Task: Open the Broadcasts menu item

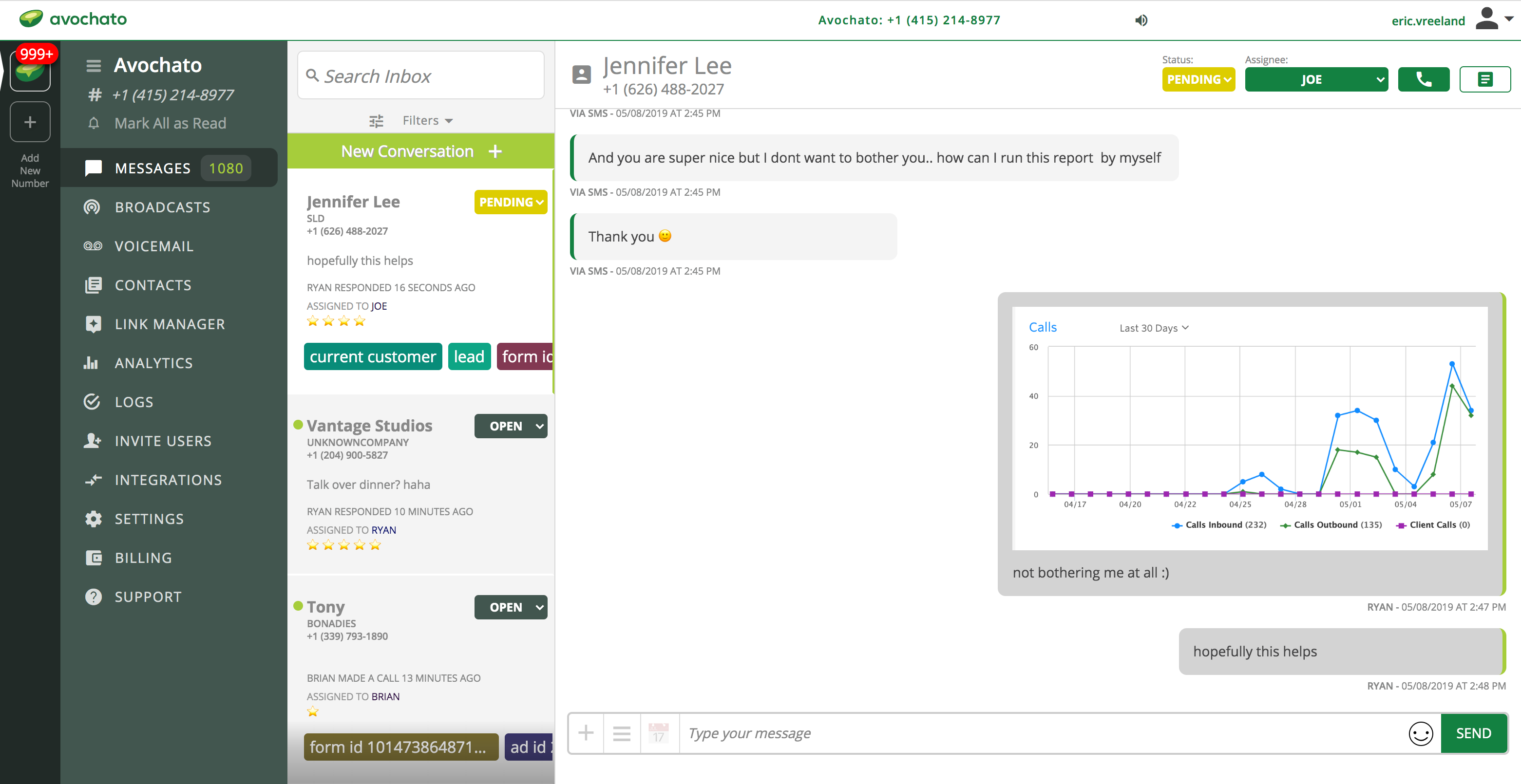Action: point(162,207)
